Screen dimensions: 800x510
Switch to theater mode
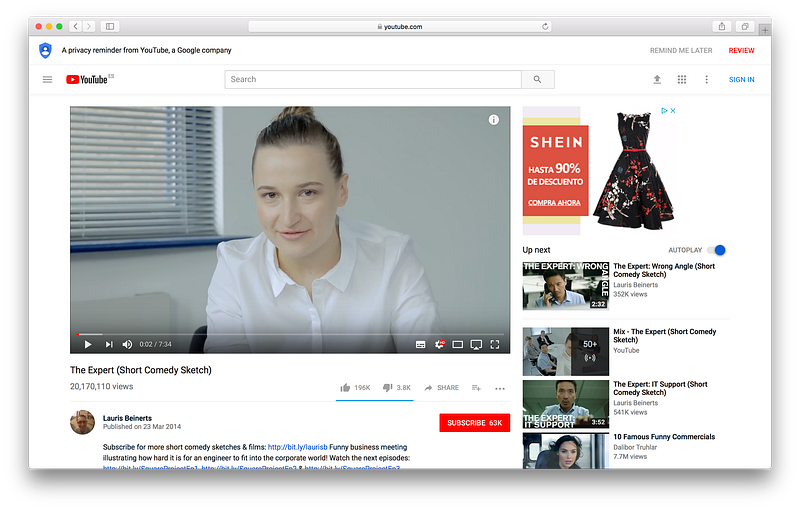click(x=458, y=345)
